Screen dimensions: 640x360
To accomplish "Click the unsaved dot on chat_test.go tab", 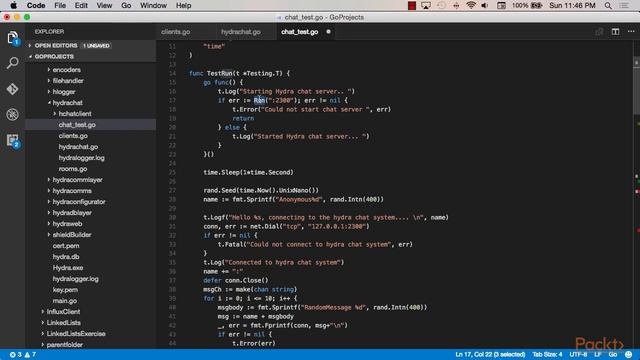I will [328, 31].
